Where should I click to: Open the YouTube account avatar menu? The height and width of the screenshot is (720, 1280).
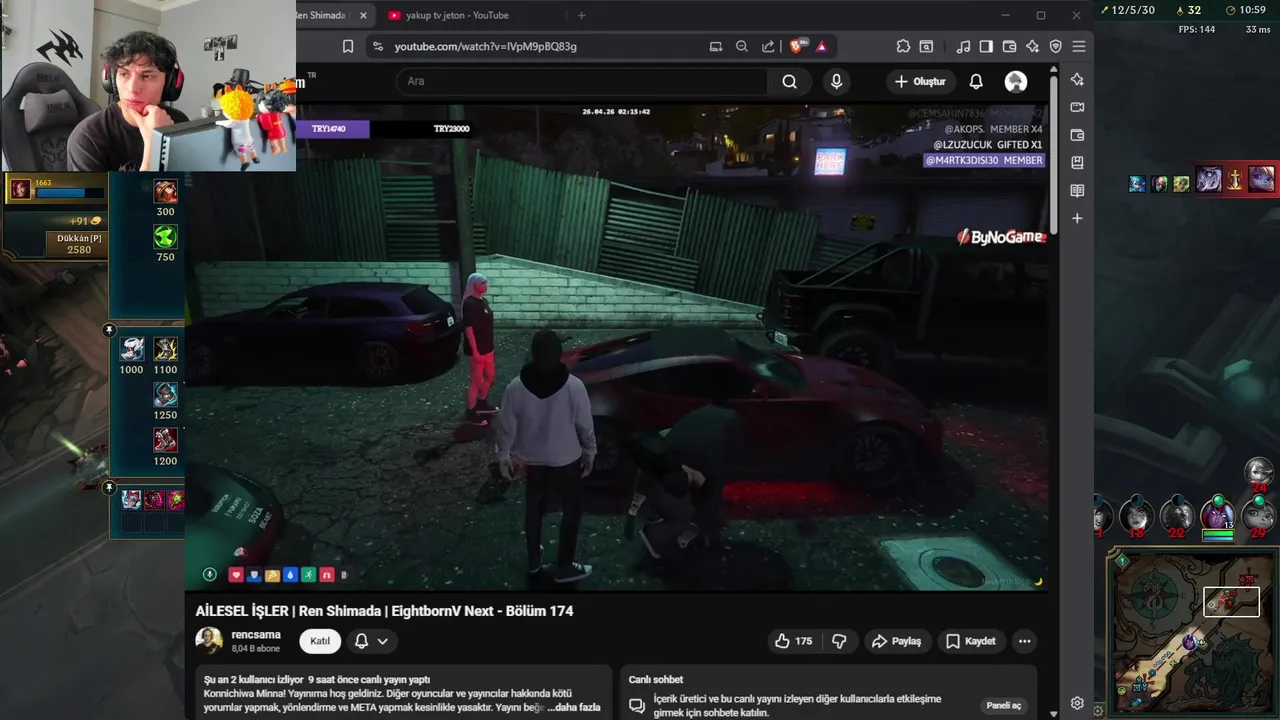(x=1015, y=81)
